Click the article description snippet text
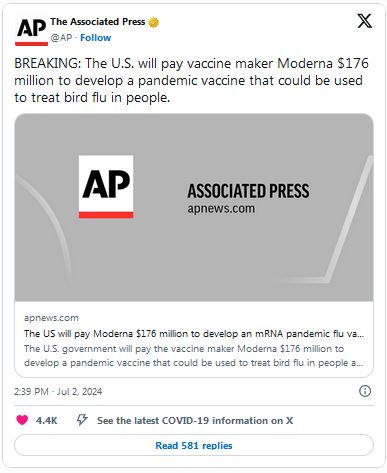 point(194,356)
